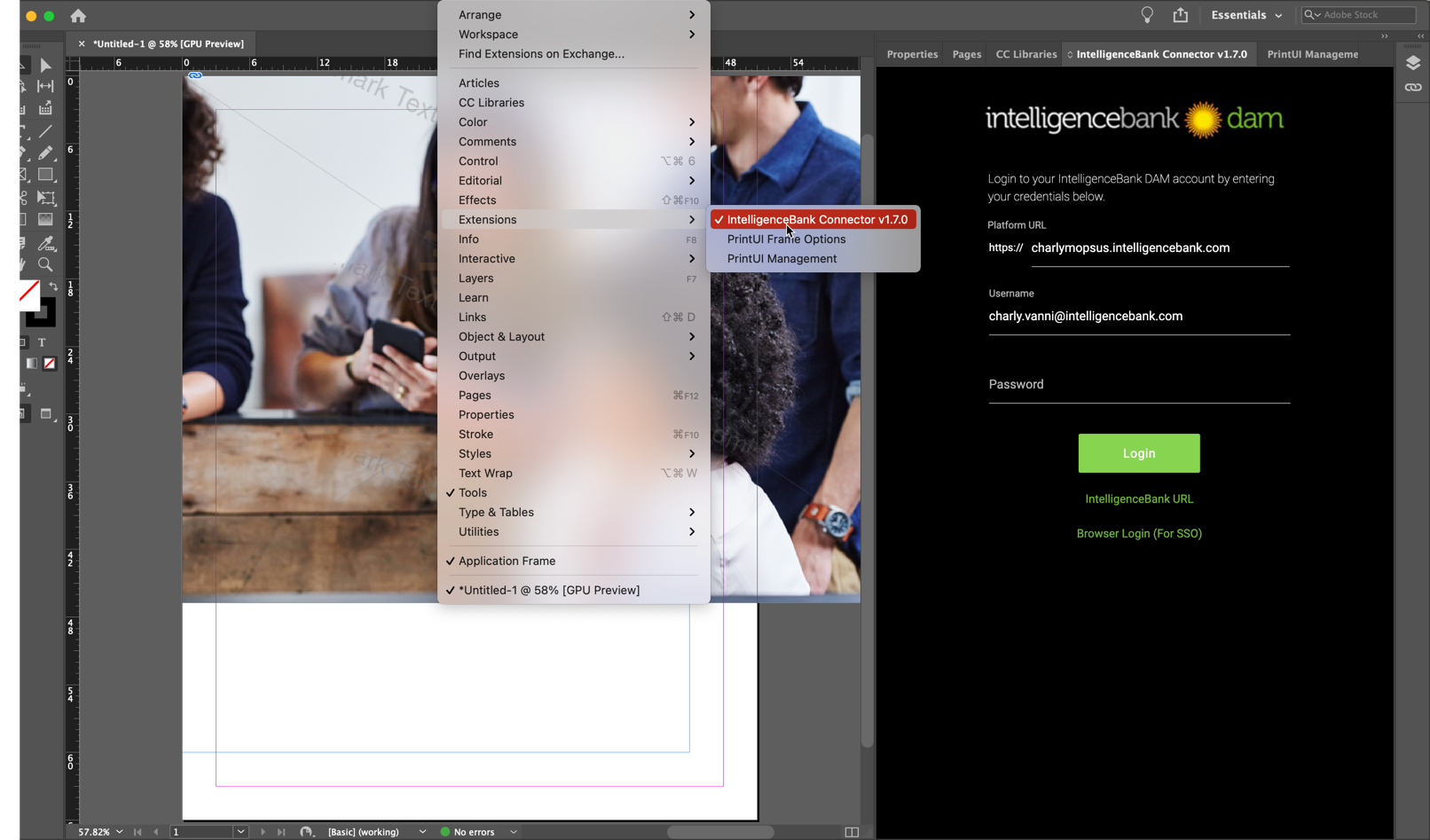The image size is (1430, 840).
Task: Select the Direct Selection tool
Action: tap(45, 66)
